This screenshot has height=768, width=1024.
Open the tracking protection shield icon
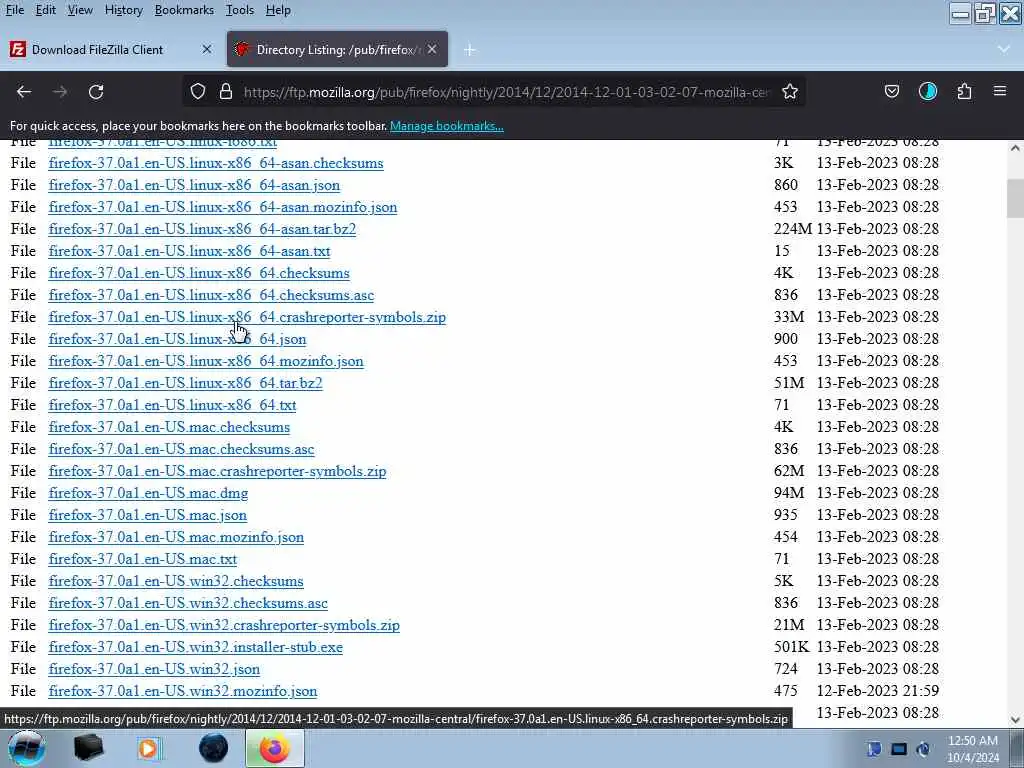pos(198,92)
